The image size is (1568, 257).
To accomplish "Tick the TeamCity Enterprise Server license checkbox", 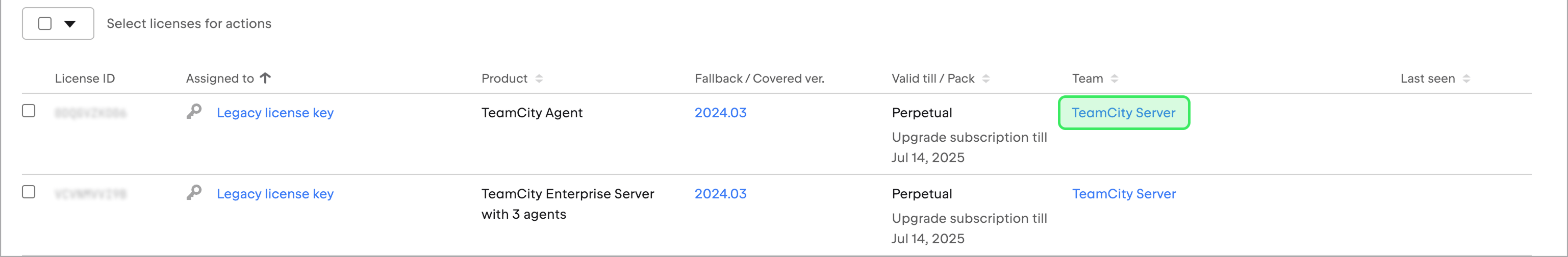I will [x=29, y=192].
